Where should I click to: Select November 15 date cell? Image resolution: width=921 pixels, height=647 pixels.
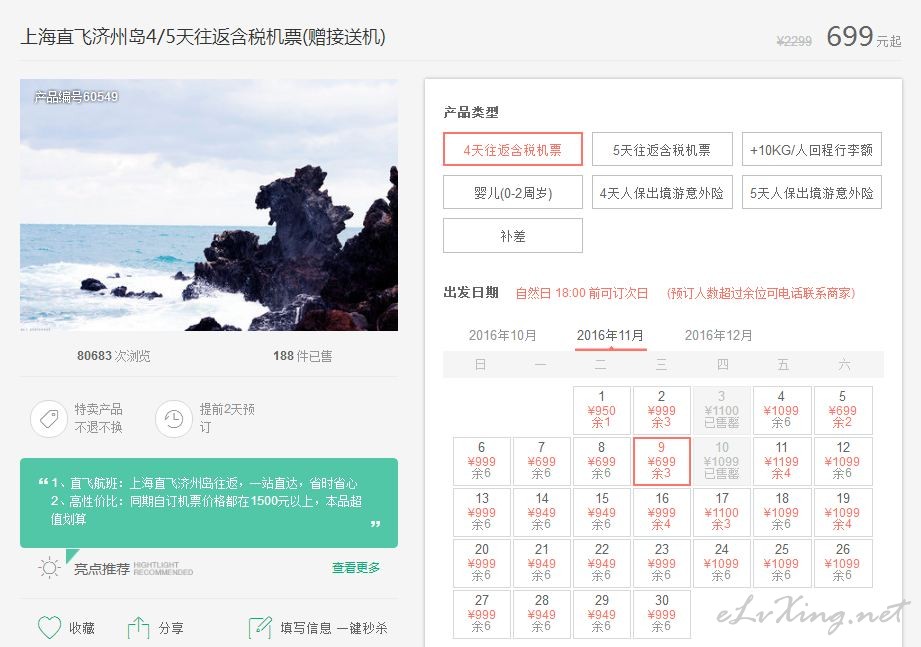(x=601, y=512)
